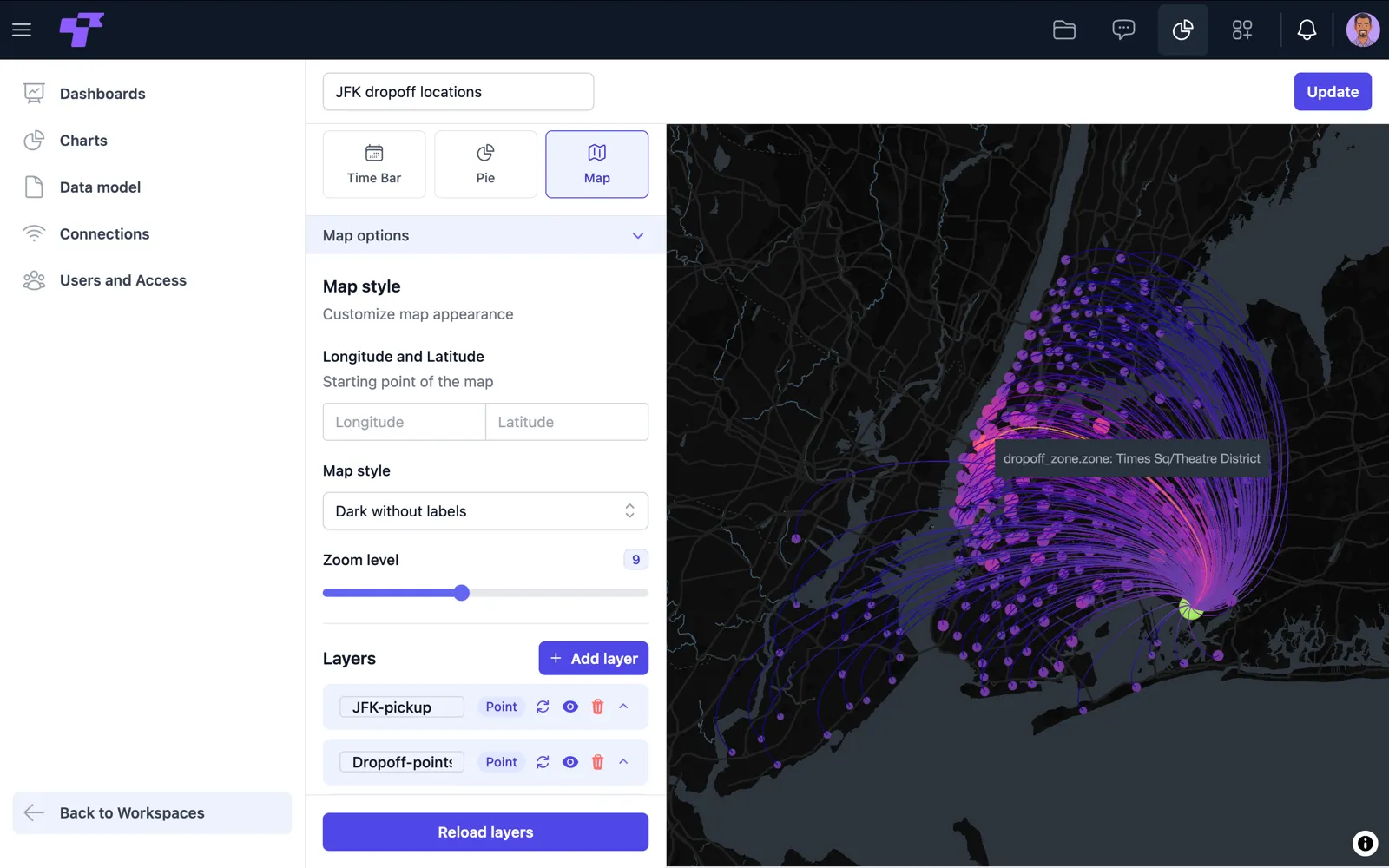Select the Map chart type
The width and height of the screenshot is (1389, 868).
tap(596, 164)
